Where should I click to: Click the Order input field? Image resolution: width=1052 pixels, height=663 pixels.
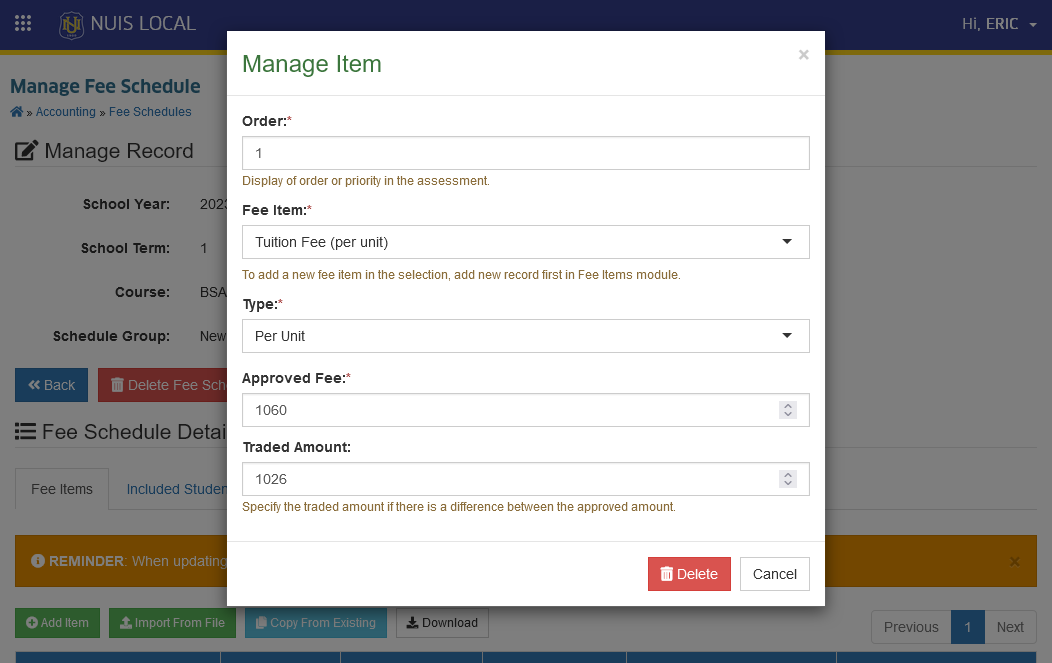(525, 153)
